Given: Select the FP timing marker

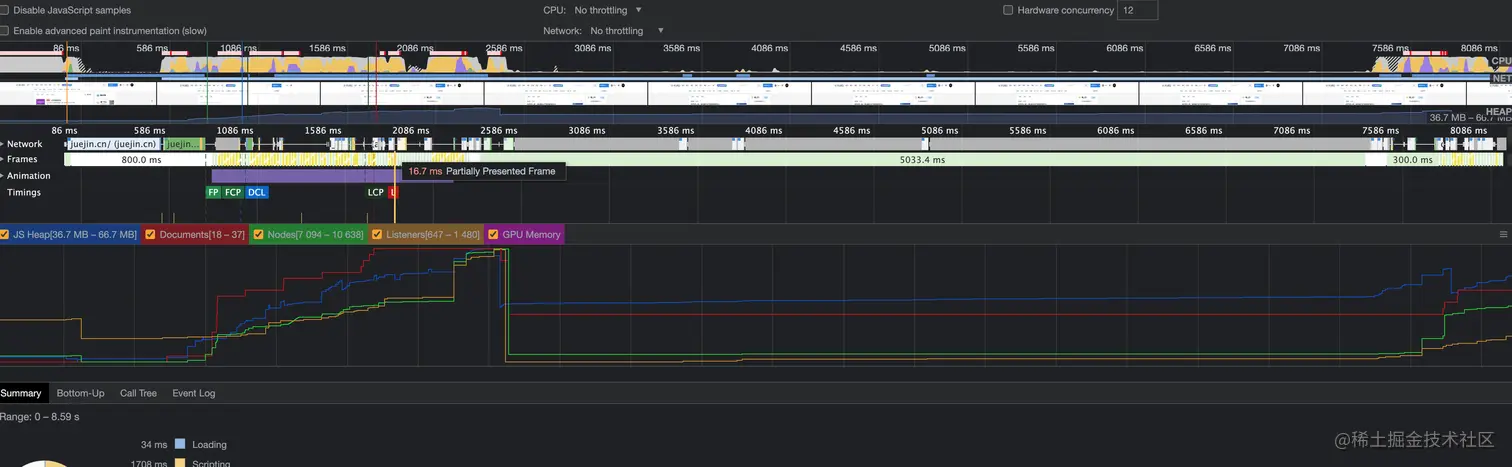Looking at the screenshot, I should pyautogui.click(x=213, y=192).
